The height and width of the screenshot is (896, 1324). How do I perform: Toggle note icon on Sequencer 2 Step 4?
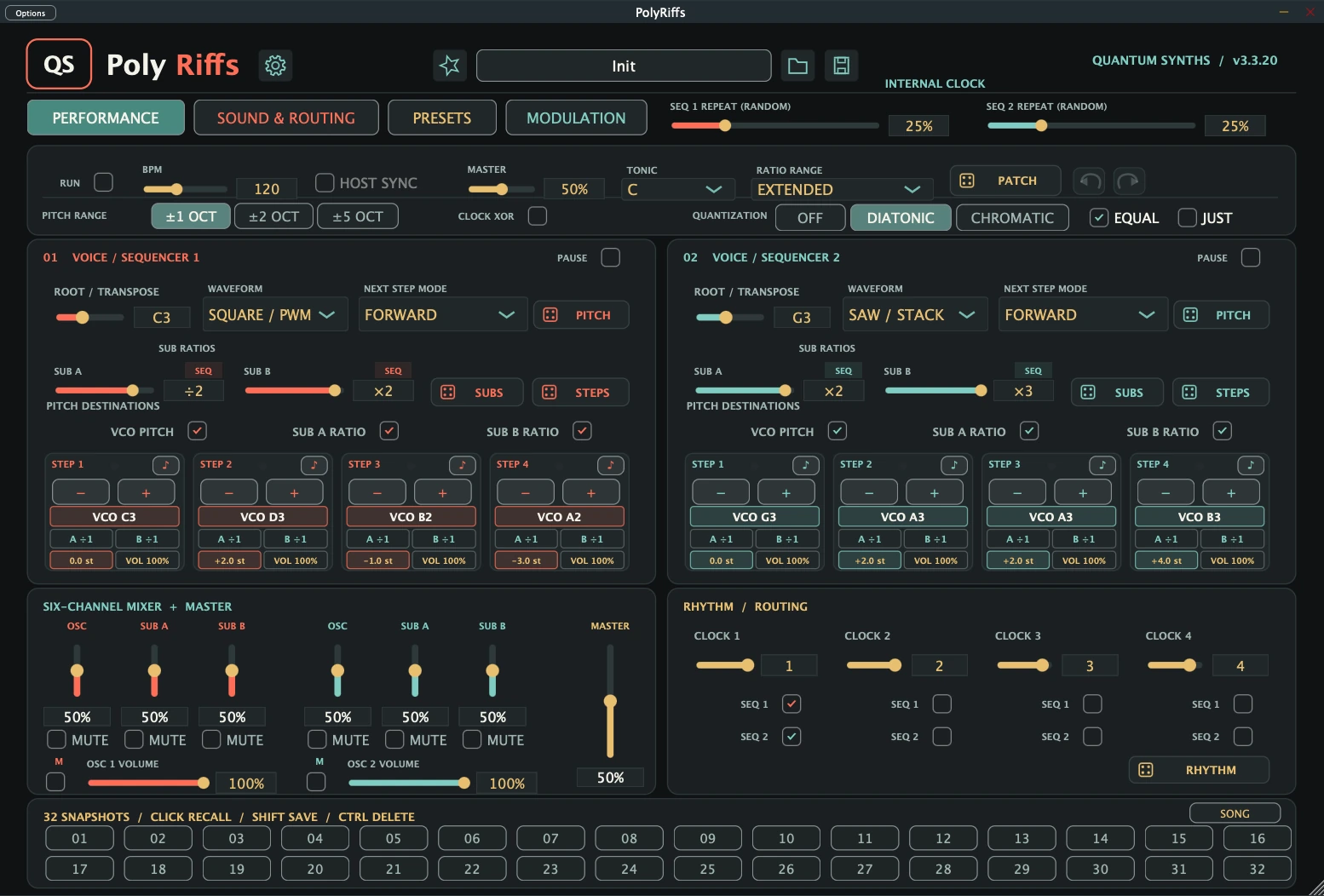point(1251,465)
